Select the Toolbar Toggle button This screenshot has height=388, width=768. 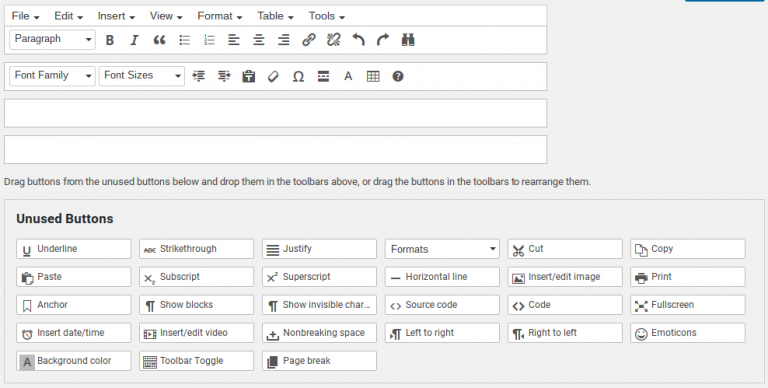(196, 361)
